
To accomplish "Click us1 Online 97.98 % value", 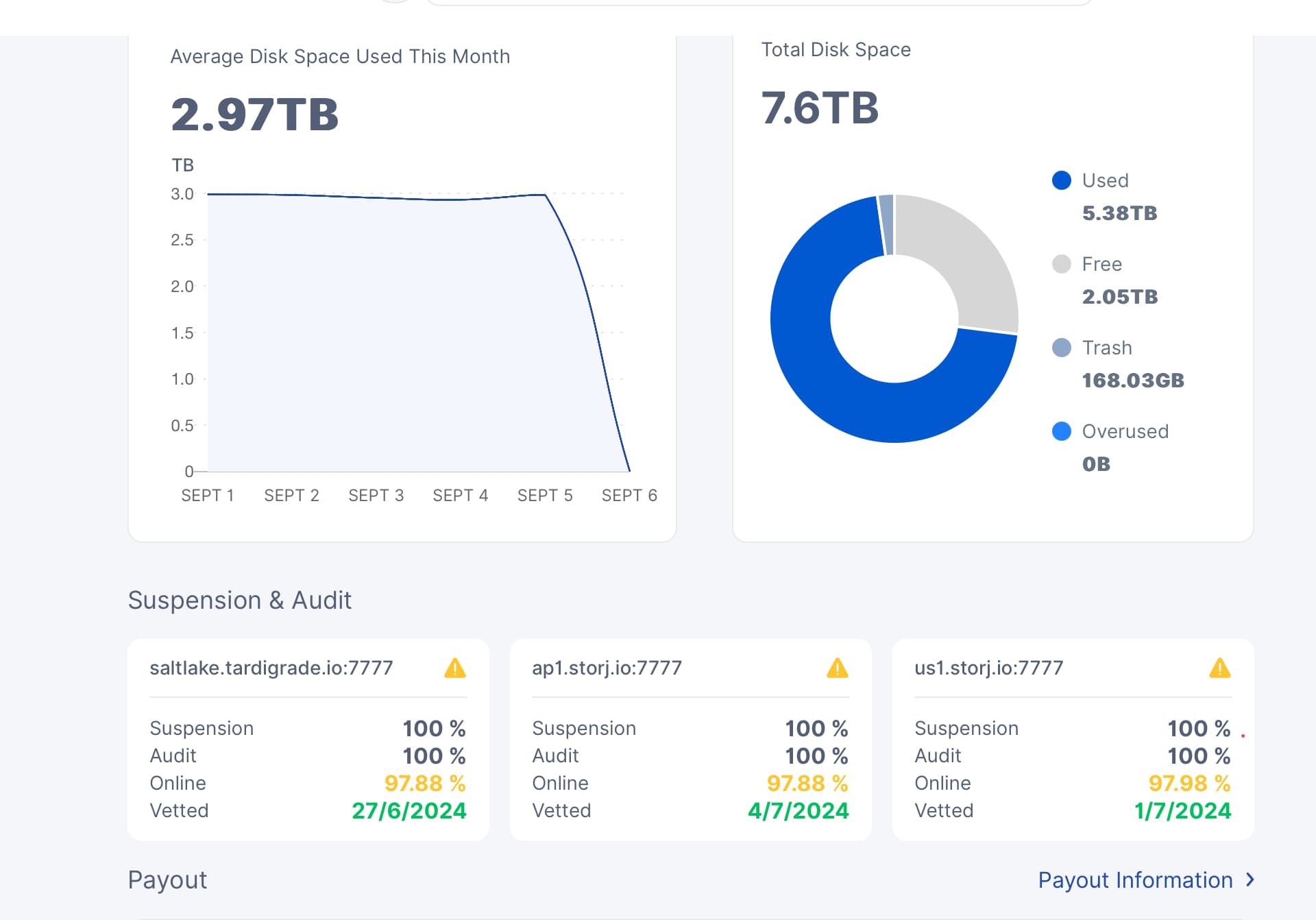I will tap(1189, 783).
